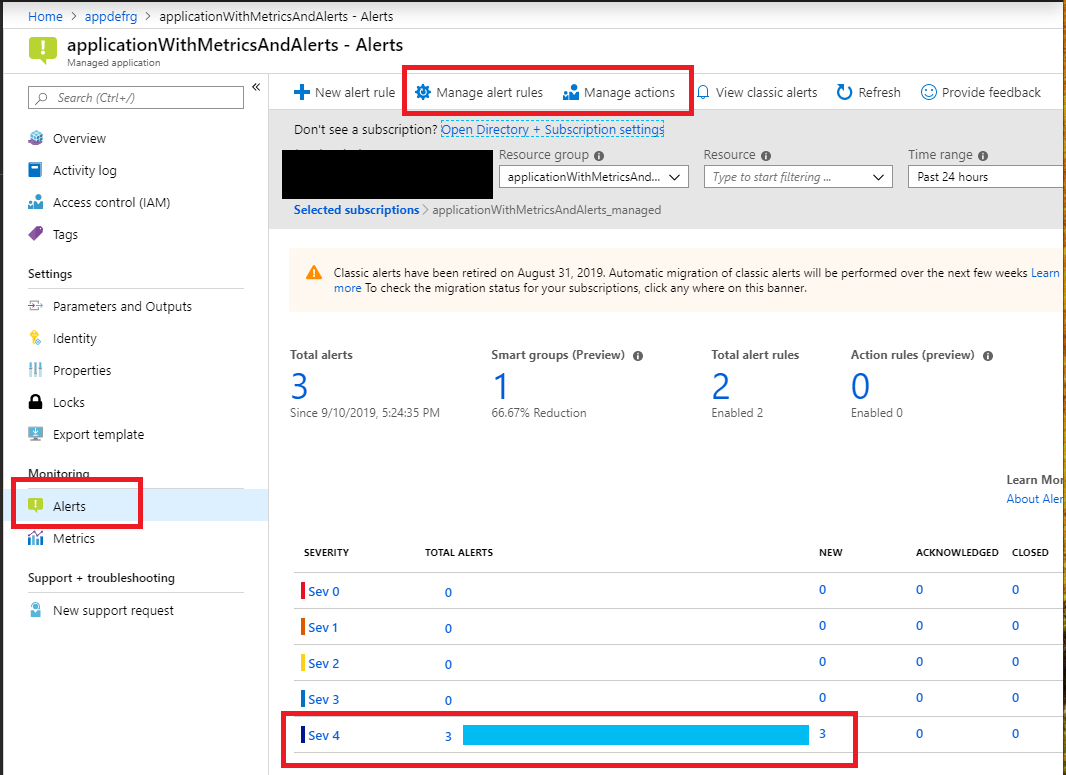Open the Sev 3 severity row link
Image resolution: width=1066 pixels, height=775 pixels.
pos(324,700)
